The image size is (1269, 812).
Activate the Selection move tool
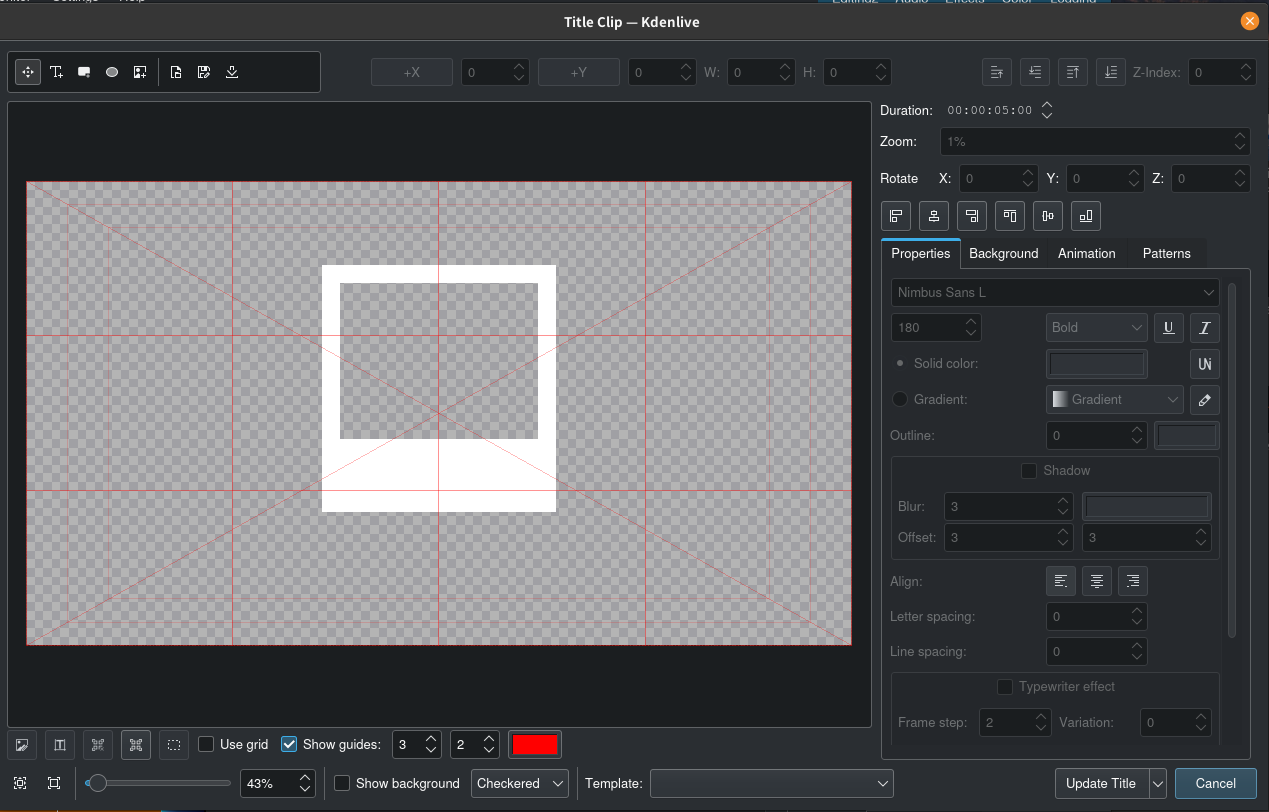28,72
